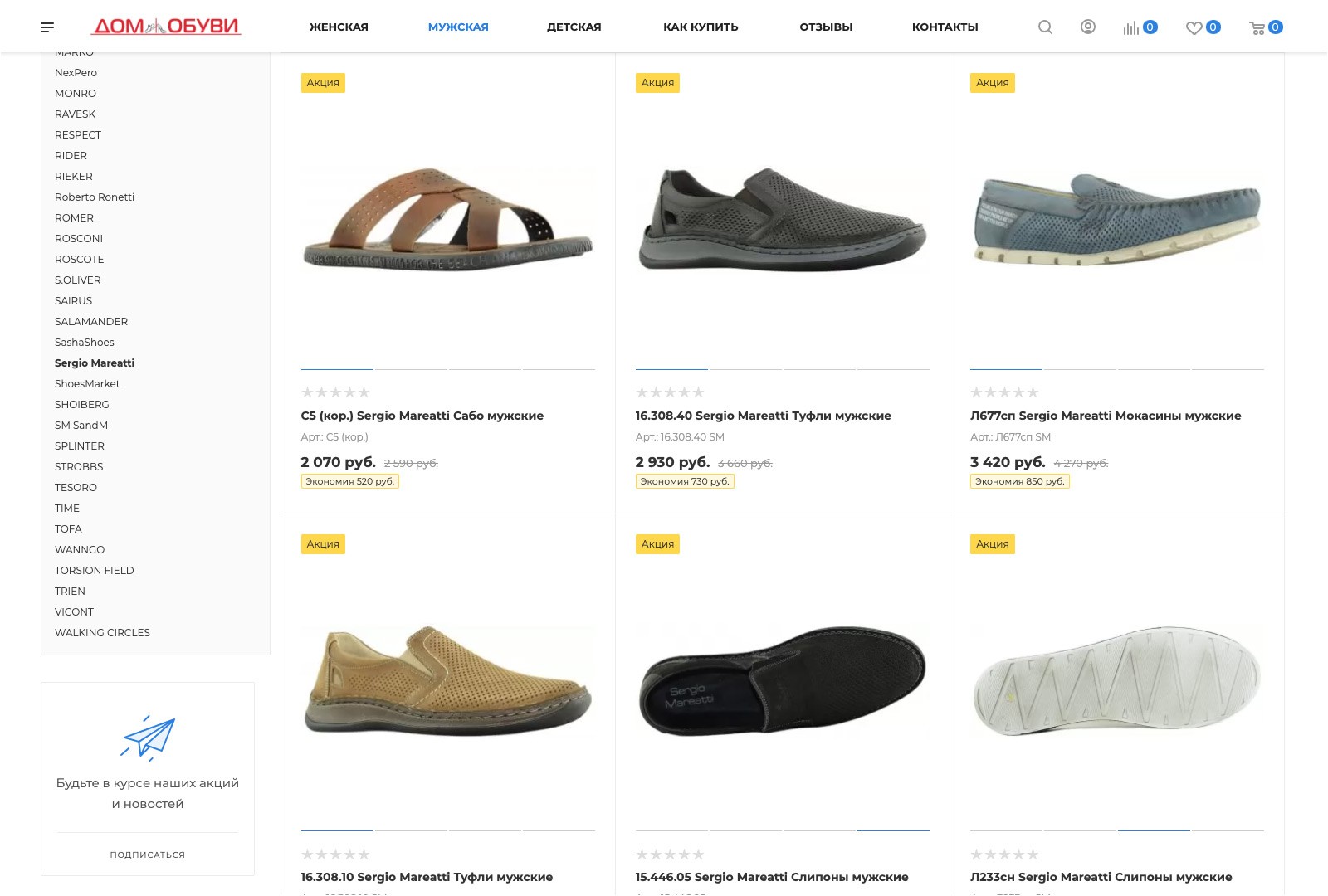1328x896 pixels.
Task: Click the Акция badge on blue moccasins
Action: point(992,83)
